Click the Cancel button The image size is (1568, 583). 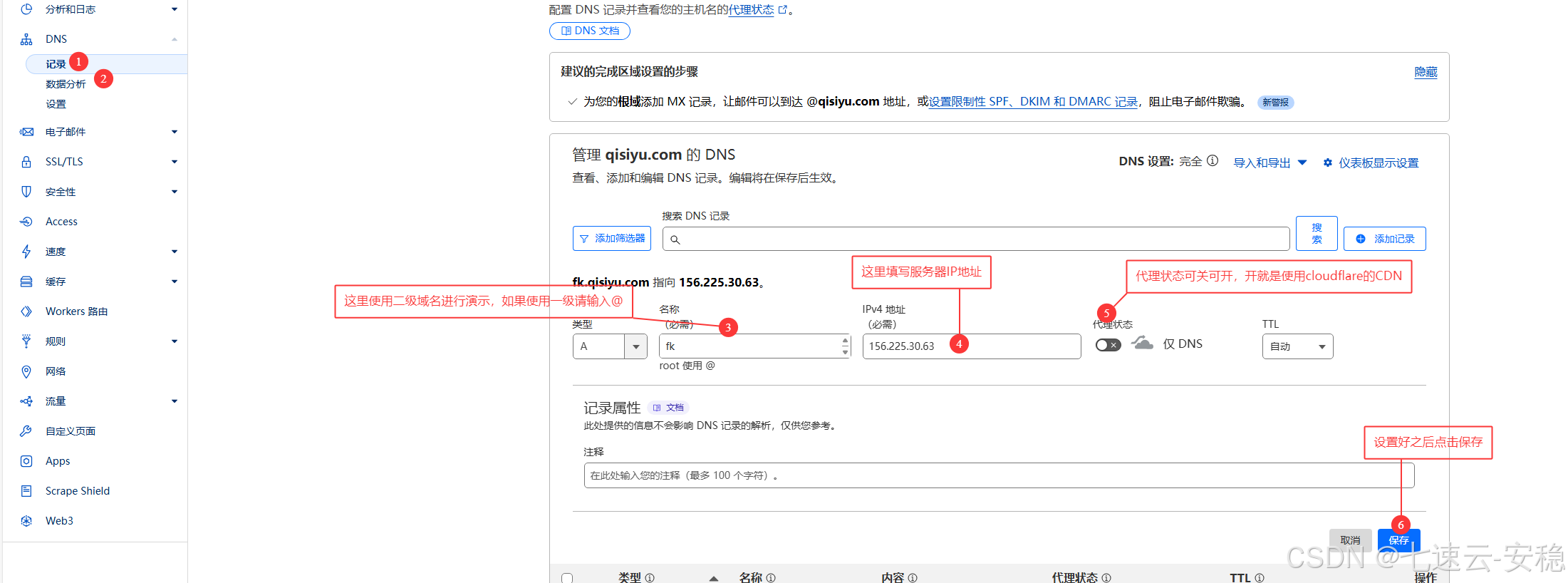[x=1350, y=540]
